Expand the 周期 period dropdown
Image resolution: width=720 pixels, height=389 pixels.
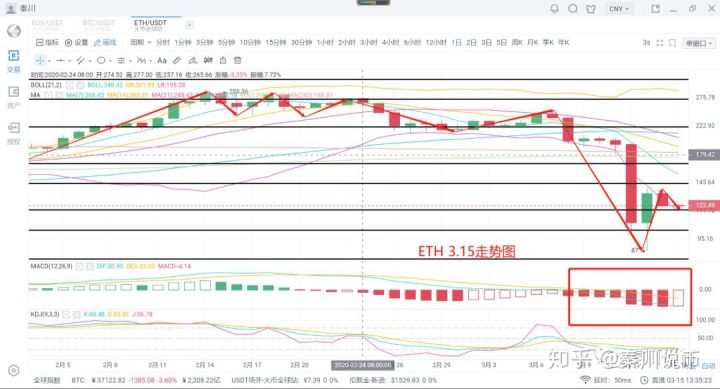[140, 42]
